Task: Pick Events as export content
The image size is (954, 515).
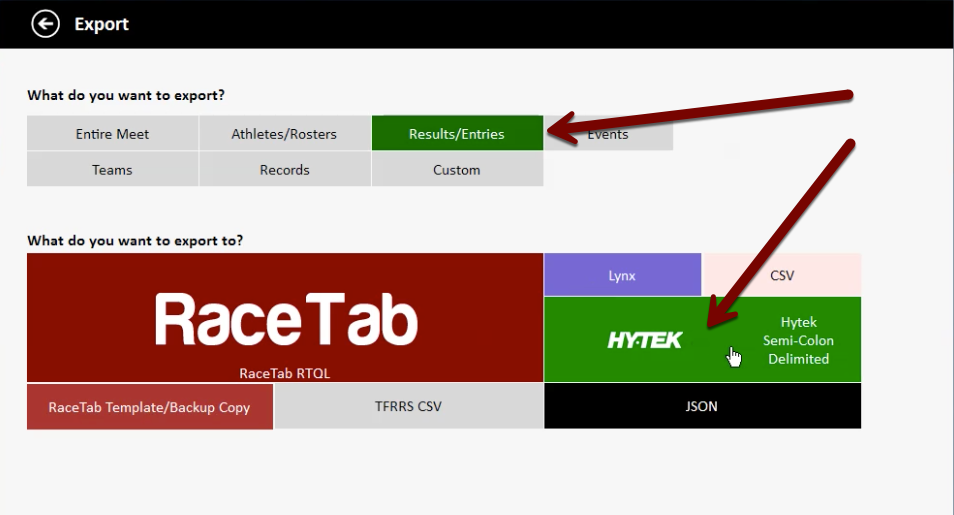Action: tap(608, 133)
